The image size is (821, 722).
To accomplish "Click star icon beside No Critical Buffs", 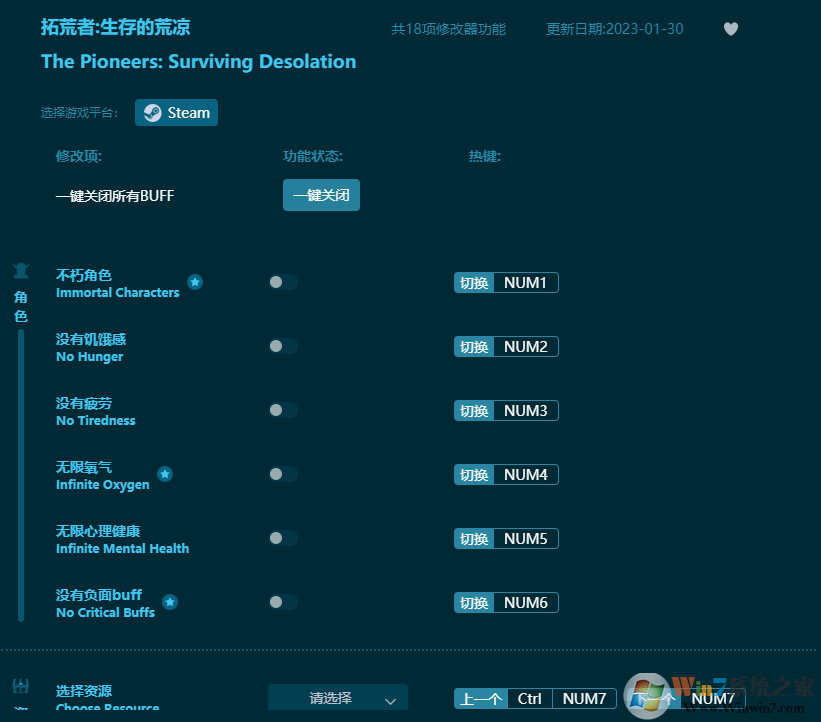I will 170,602.
